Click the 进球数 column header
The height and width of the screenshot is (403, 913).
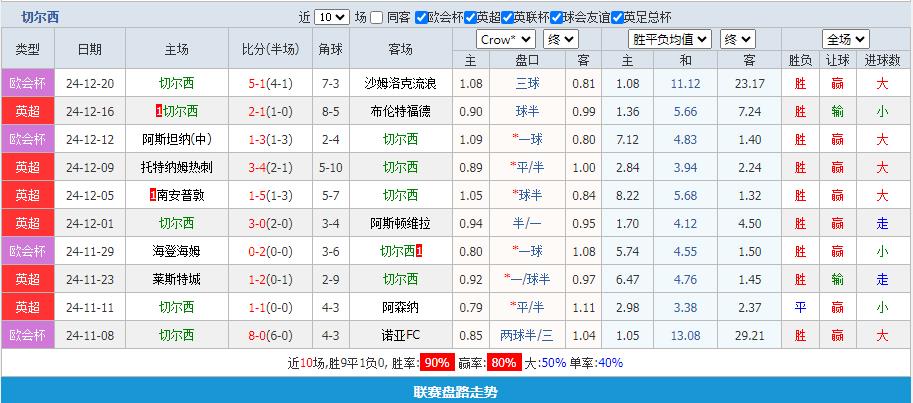[882, 60]
